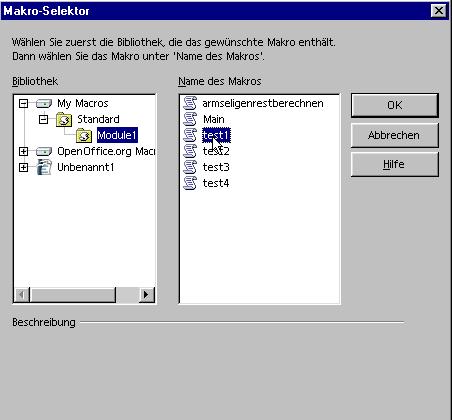Select the armseligenrestberechnen macro name
The width and height of the screenshot is (452, 420).
pos(263,103)
